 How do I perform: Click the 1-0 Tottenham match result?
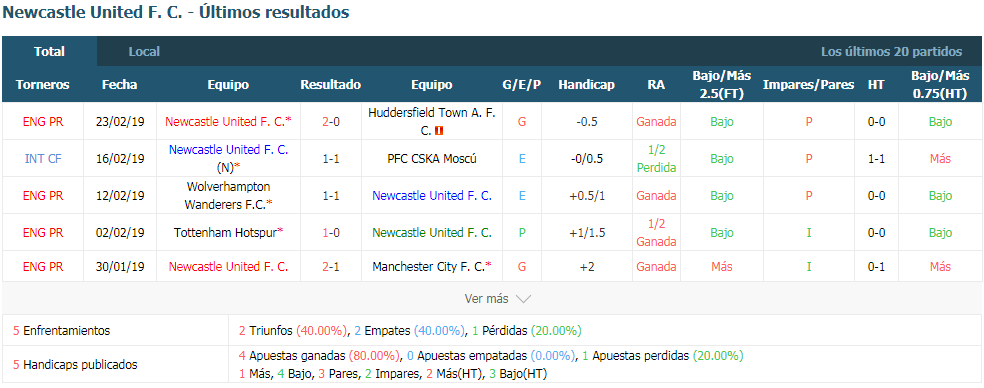click(331, 232)
